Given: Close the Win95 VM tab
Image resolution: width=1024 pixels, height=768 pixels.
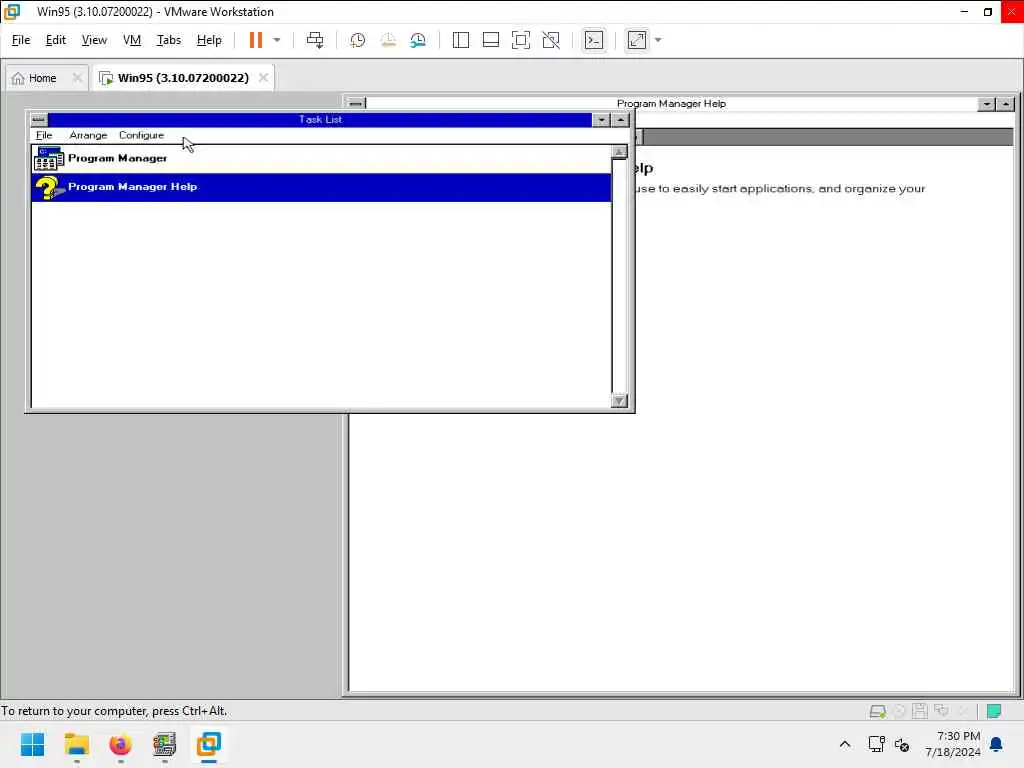Looking at the screenshot, I should tap(263, 78).
